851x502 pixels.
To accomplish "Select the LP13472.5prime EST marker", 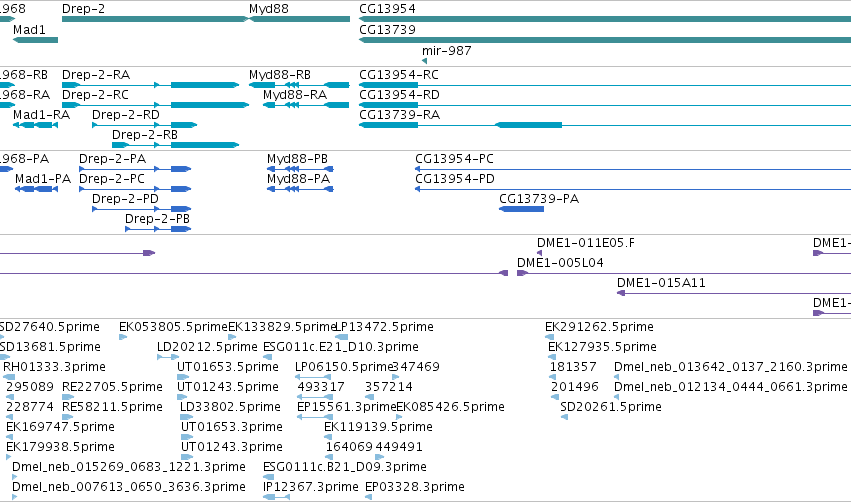I will tap(341, 337).
